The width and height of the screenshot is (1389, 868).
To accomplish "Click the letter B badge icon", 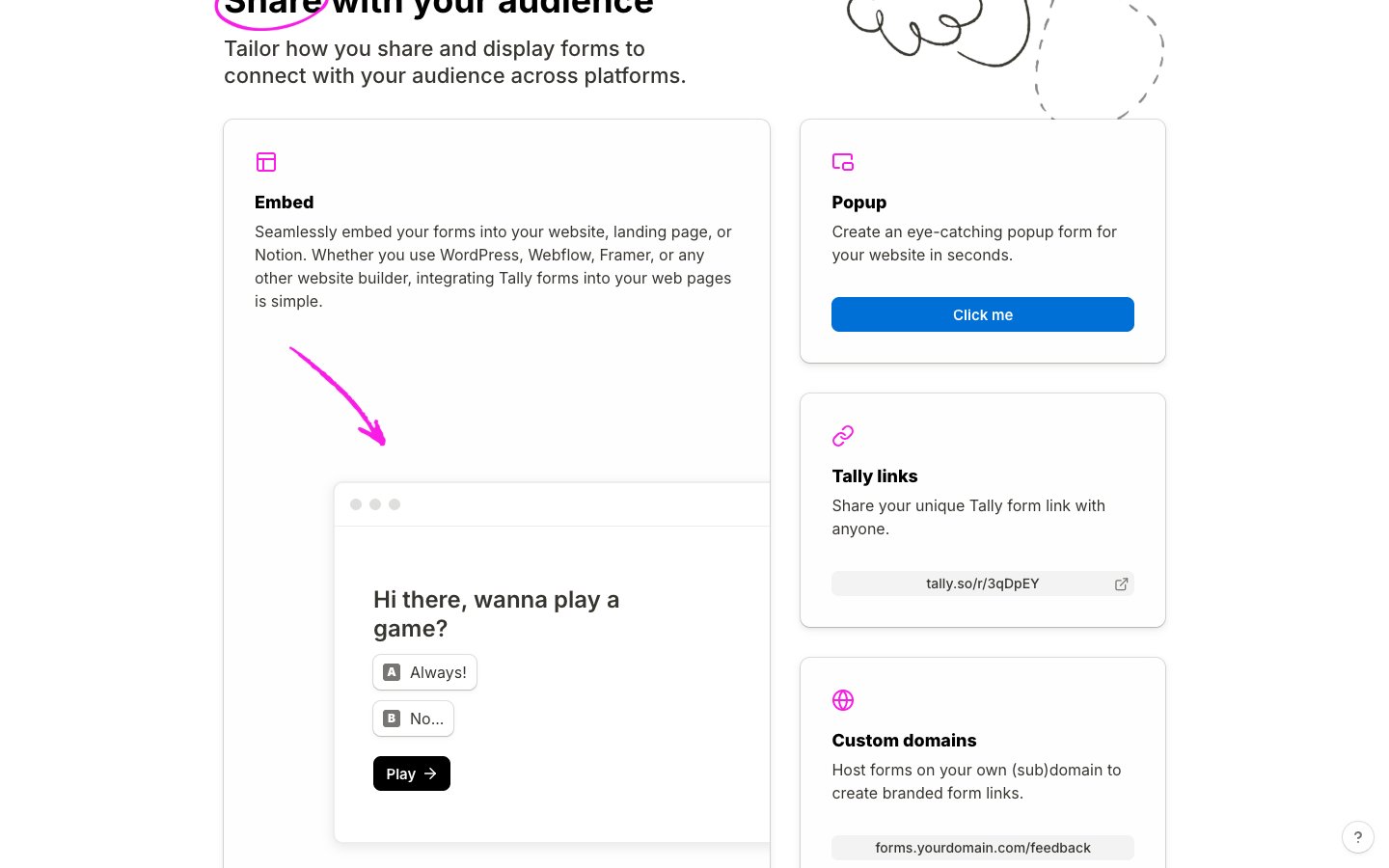I will 392,719.
